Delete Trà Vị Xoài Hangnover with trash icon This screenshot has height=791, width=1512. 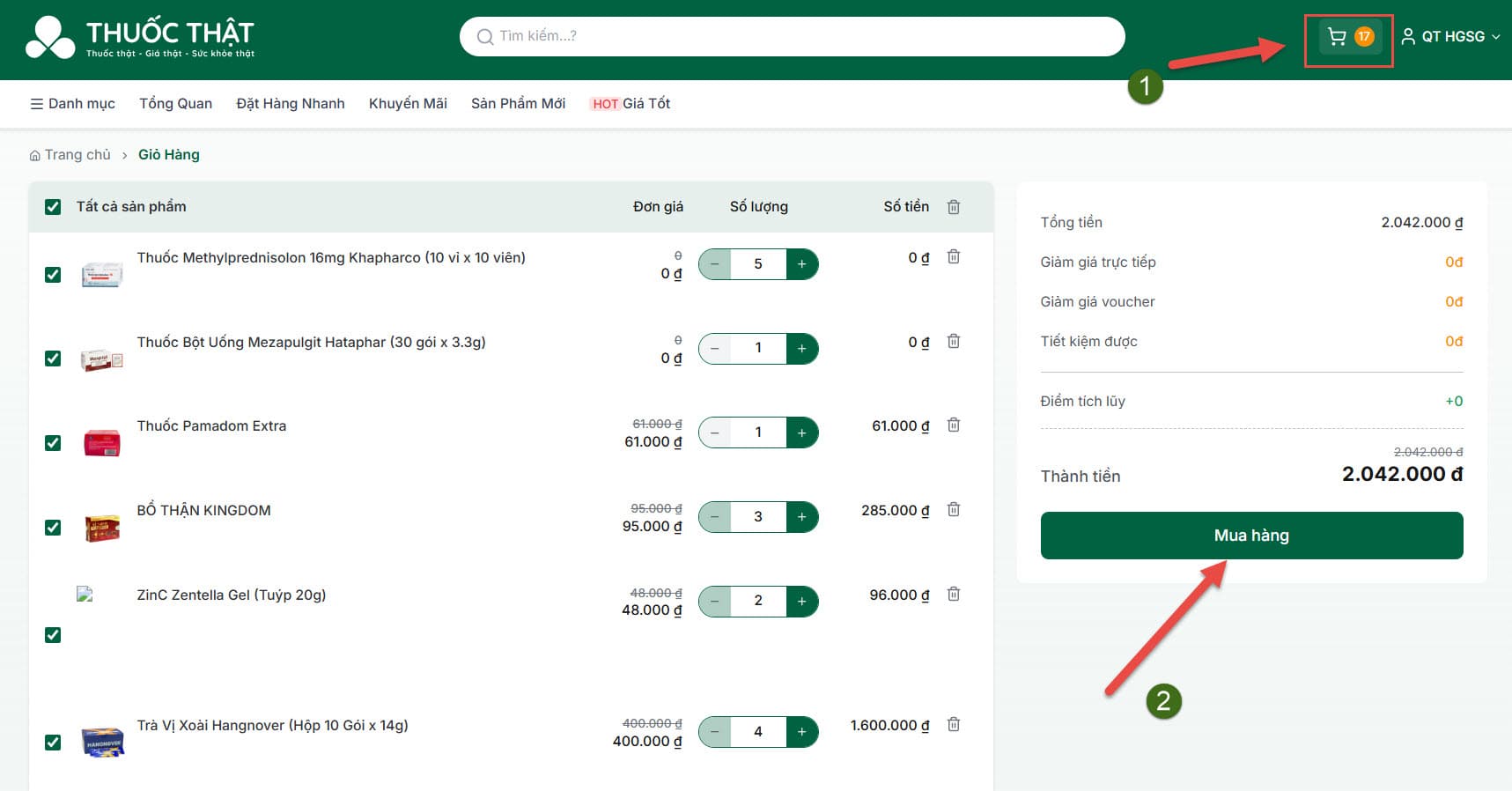(953, 725)
